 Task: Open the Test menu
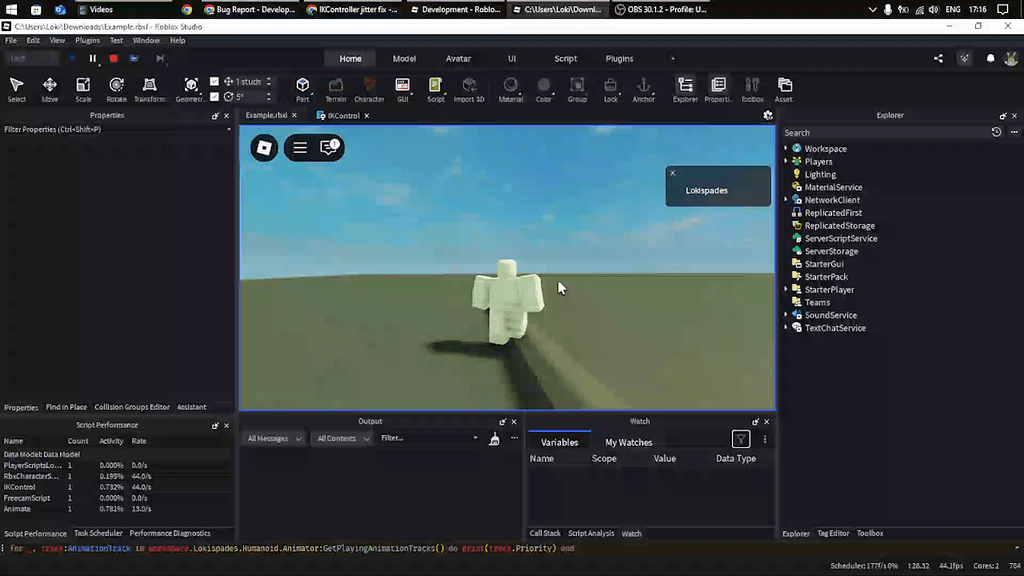click(x=116, y=40)
